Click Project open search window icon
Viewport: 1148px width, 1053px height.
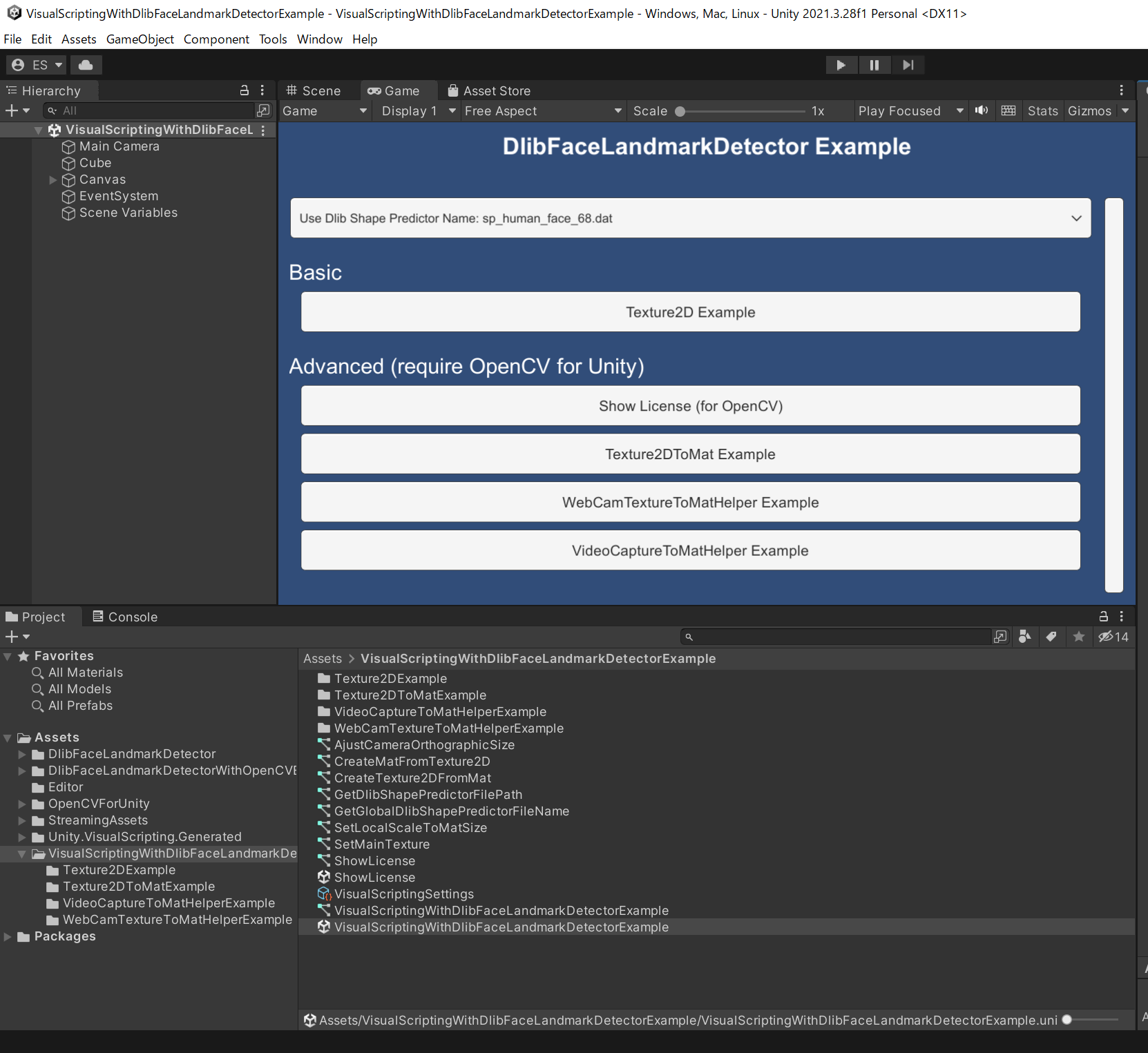1000,637
